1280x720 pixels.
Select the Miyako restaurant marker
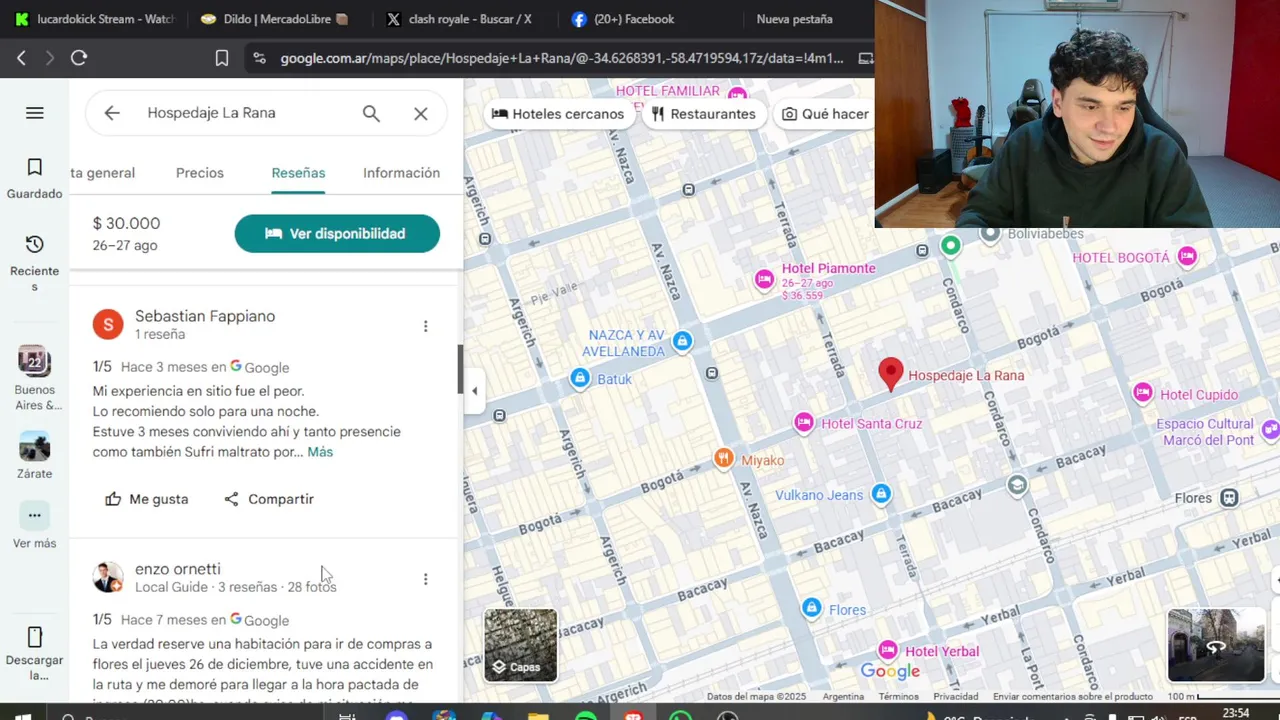(x=723, y=459)
